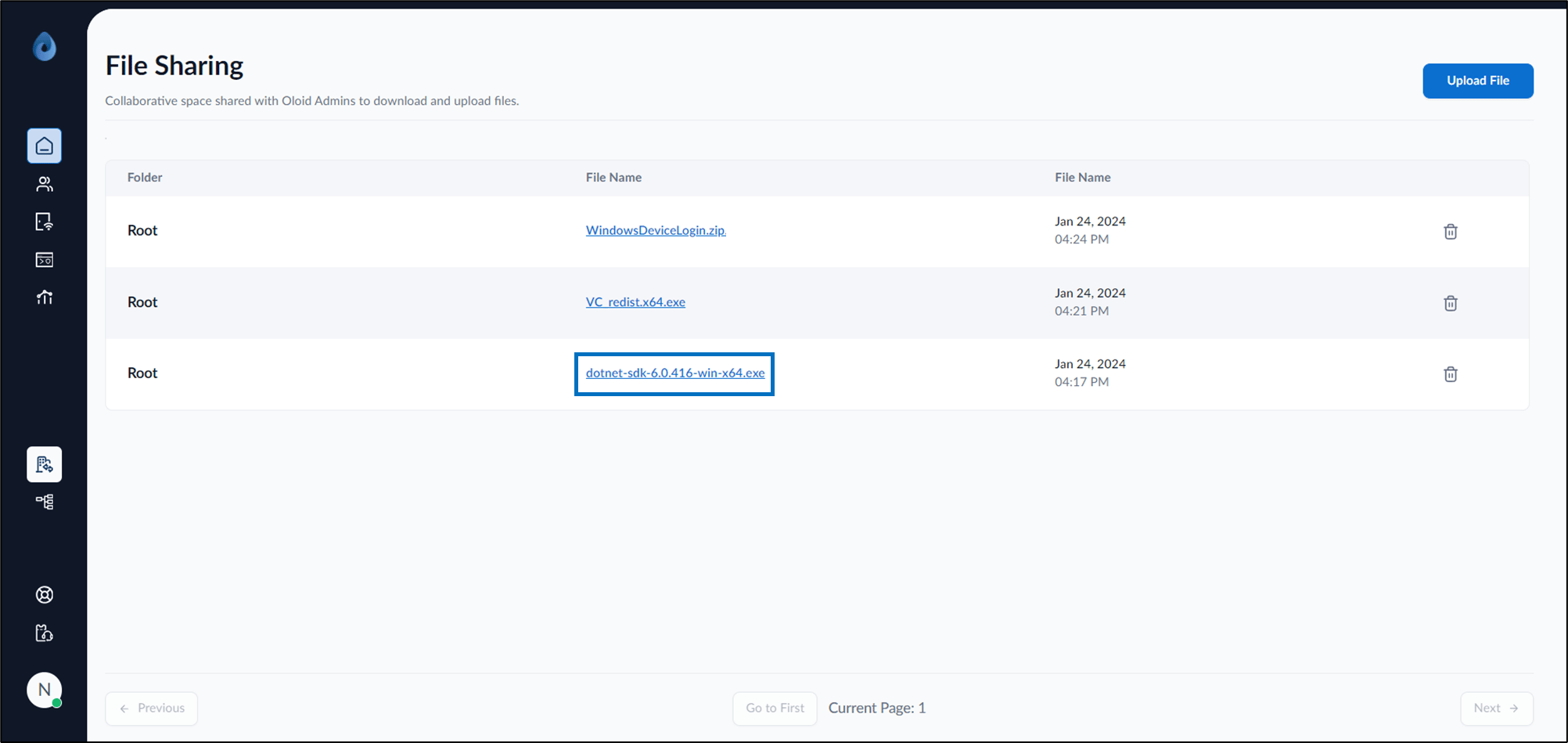The width and height of the screenshot is (1568, 743).
Task: Open the analytics chart sidebar icon
Action: pos(45,298)
